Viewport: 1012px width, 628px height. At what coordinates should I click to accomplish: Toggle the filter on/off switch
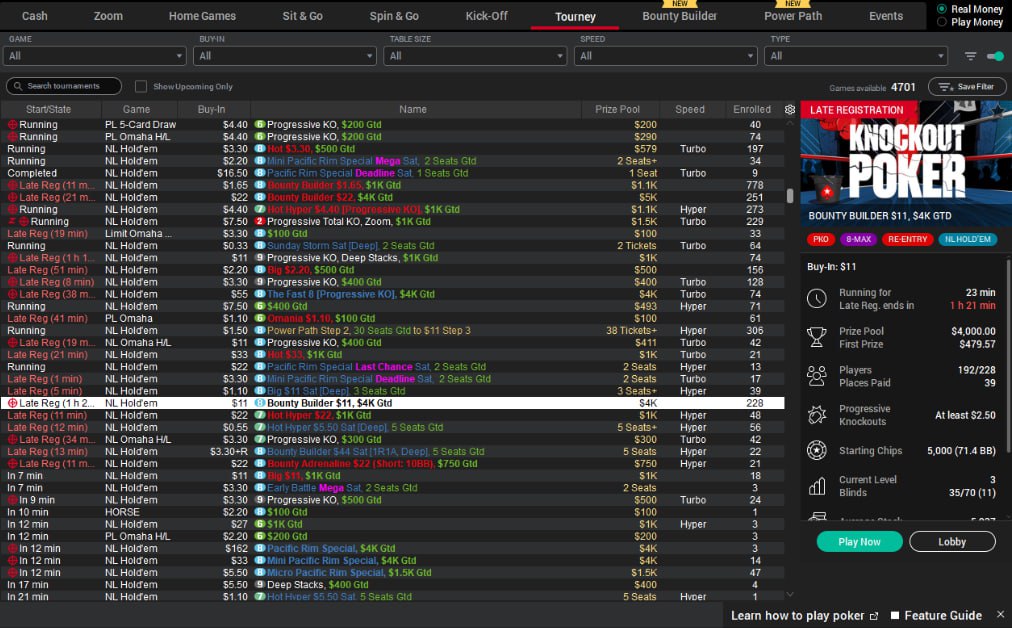[995, 56]
